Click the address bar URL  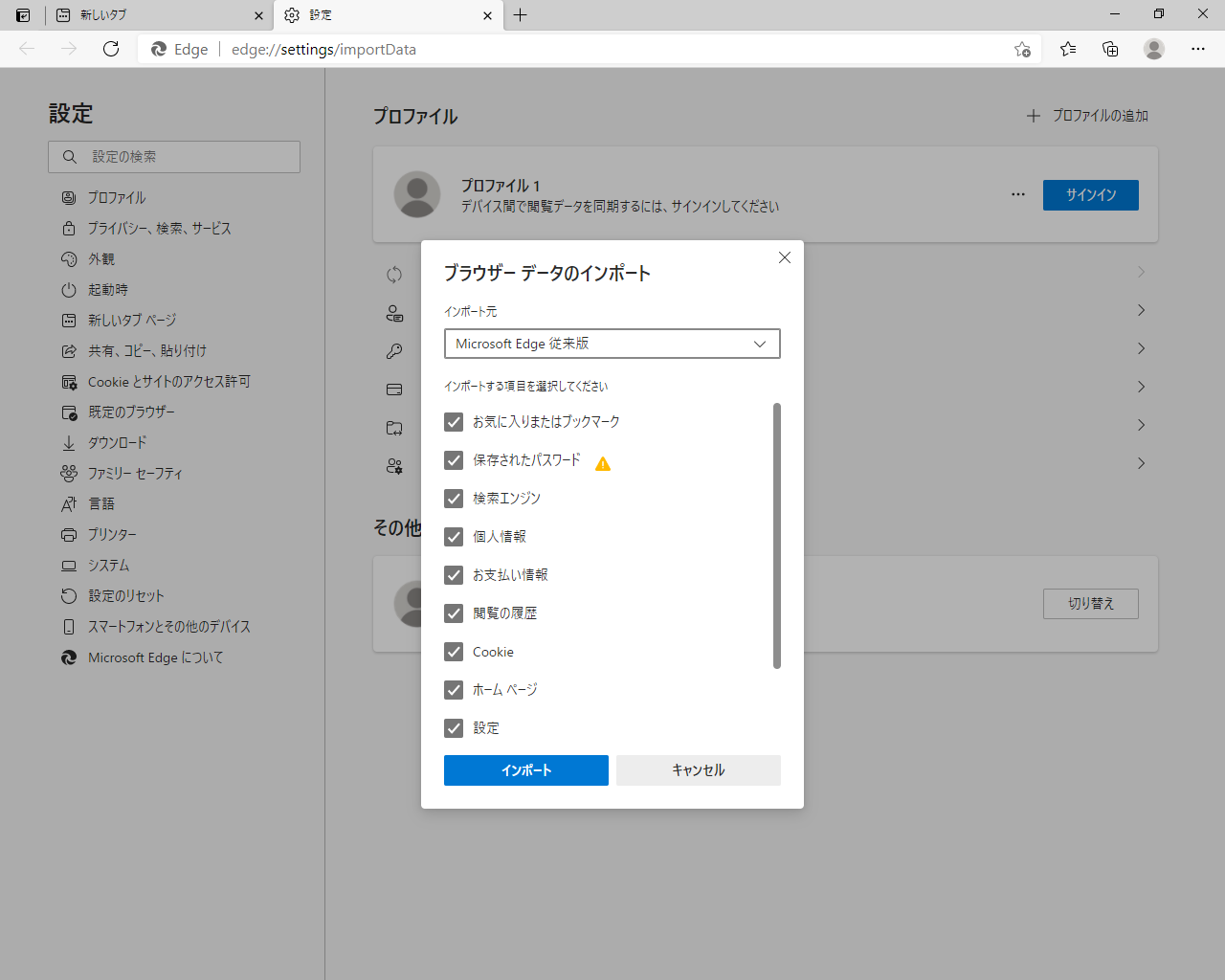(323, 50)
